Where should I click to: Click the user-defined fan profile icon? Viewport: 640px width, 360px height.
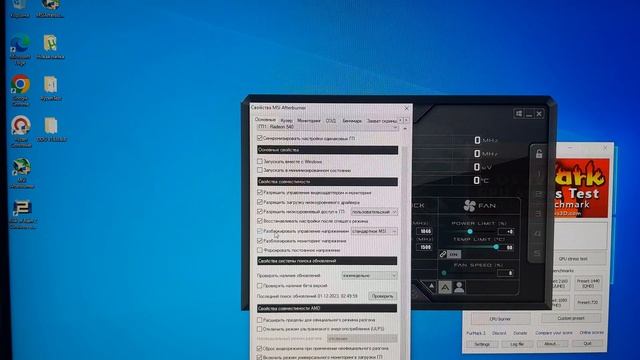pos(459,287)
